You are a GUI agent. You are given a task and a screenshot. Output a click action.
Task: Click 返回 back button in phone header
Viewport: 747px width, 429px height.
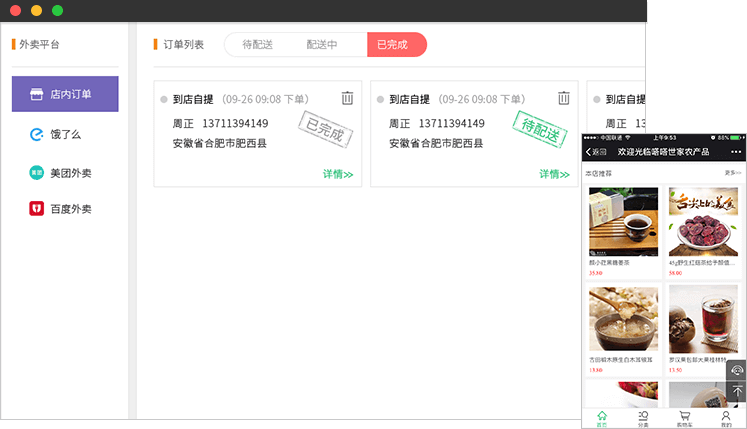click(596, 152)
